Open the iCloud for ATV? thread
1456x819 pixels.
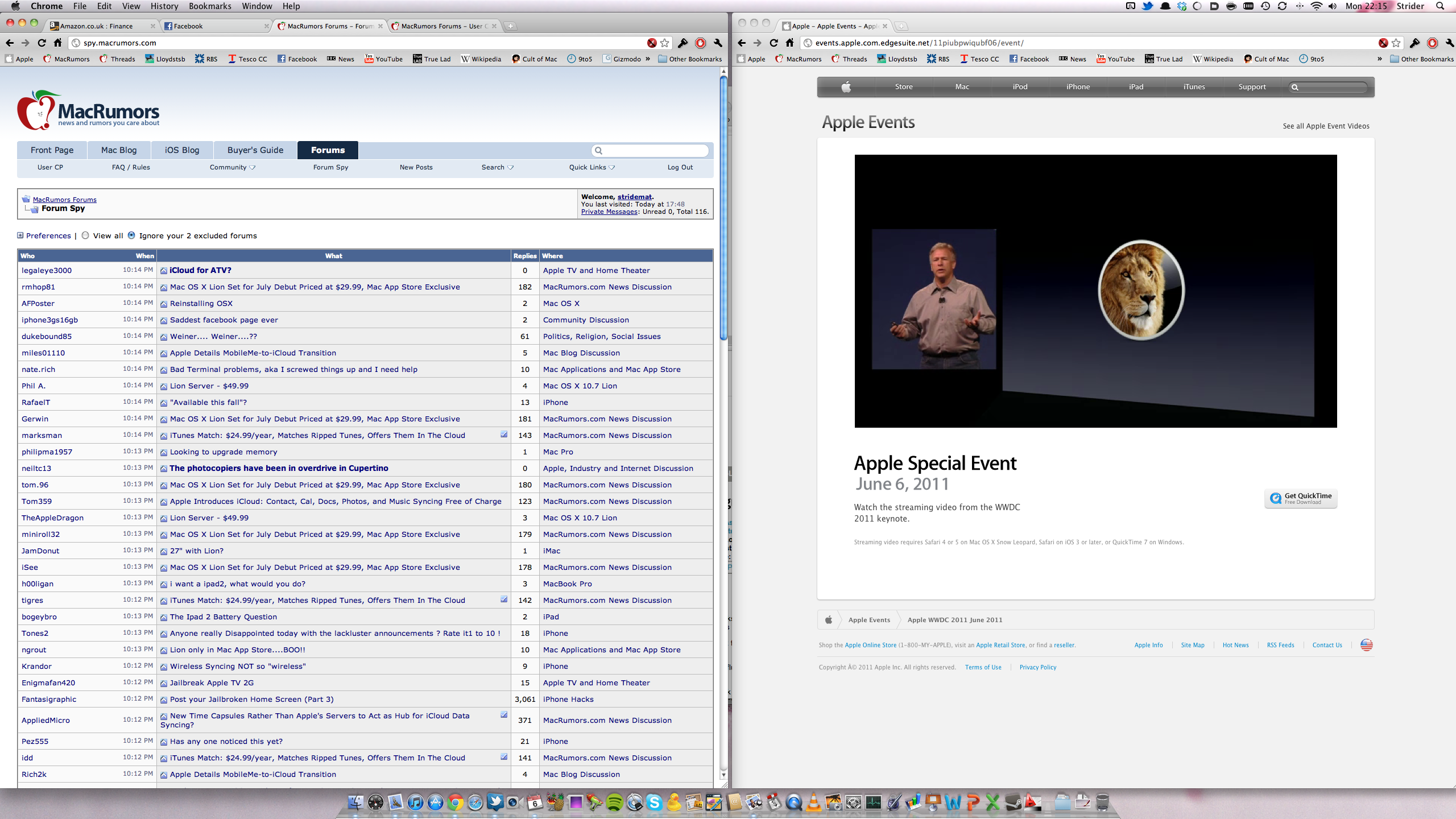point(200,271)
